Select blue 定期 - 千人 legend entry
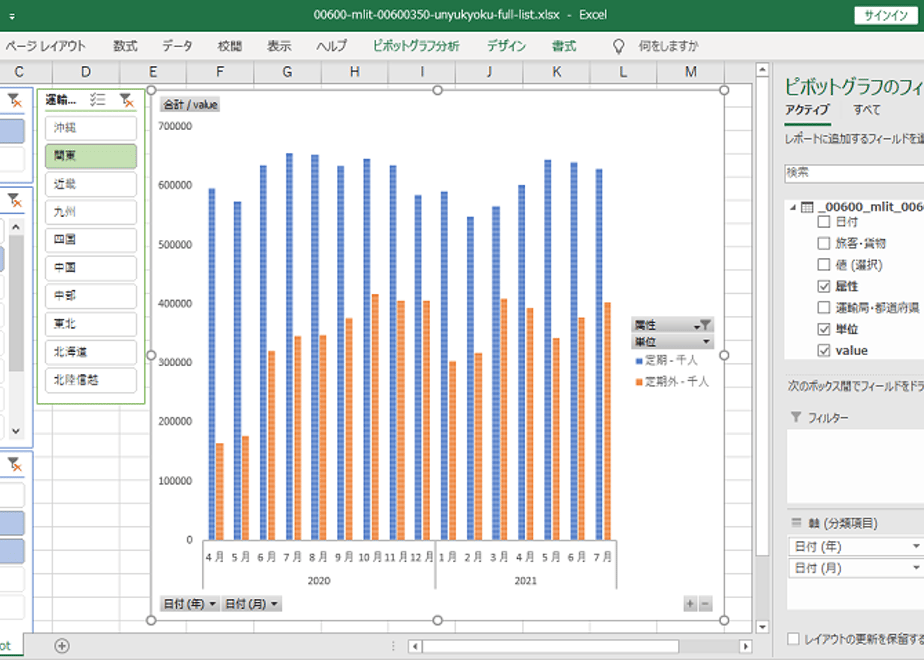Viewport: 924px width, 660px height. pyautogui.click(x=666, y=360)
